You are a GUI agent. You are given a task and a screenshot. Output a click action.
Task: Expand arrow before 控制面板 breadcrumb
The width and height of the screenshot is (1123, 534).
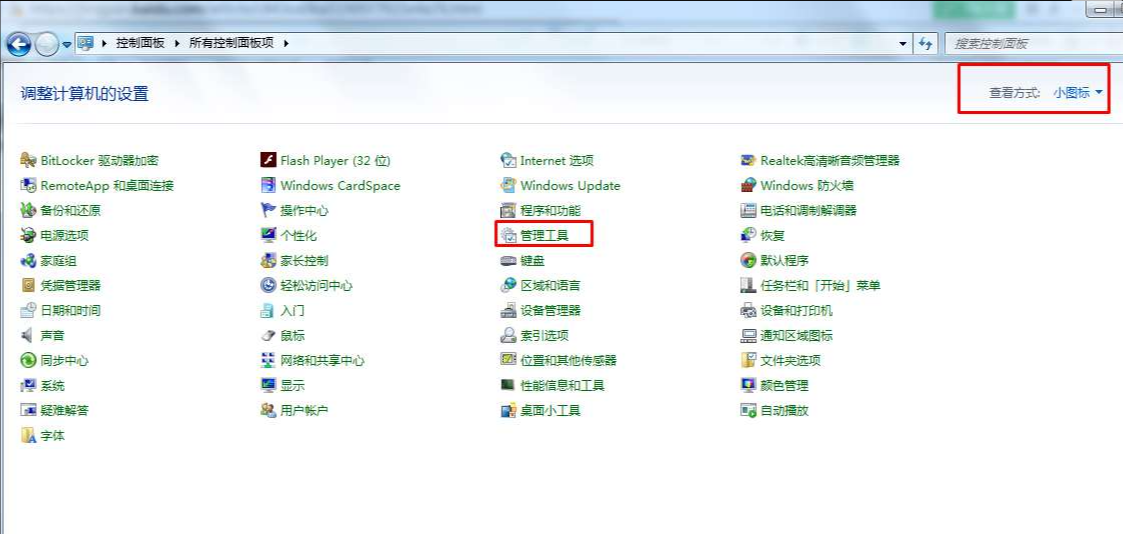tap(106, 43)
